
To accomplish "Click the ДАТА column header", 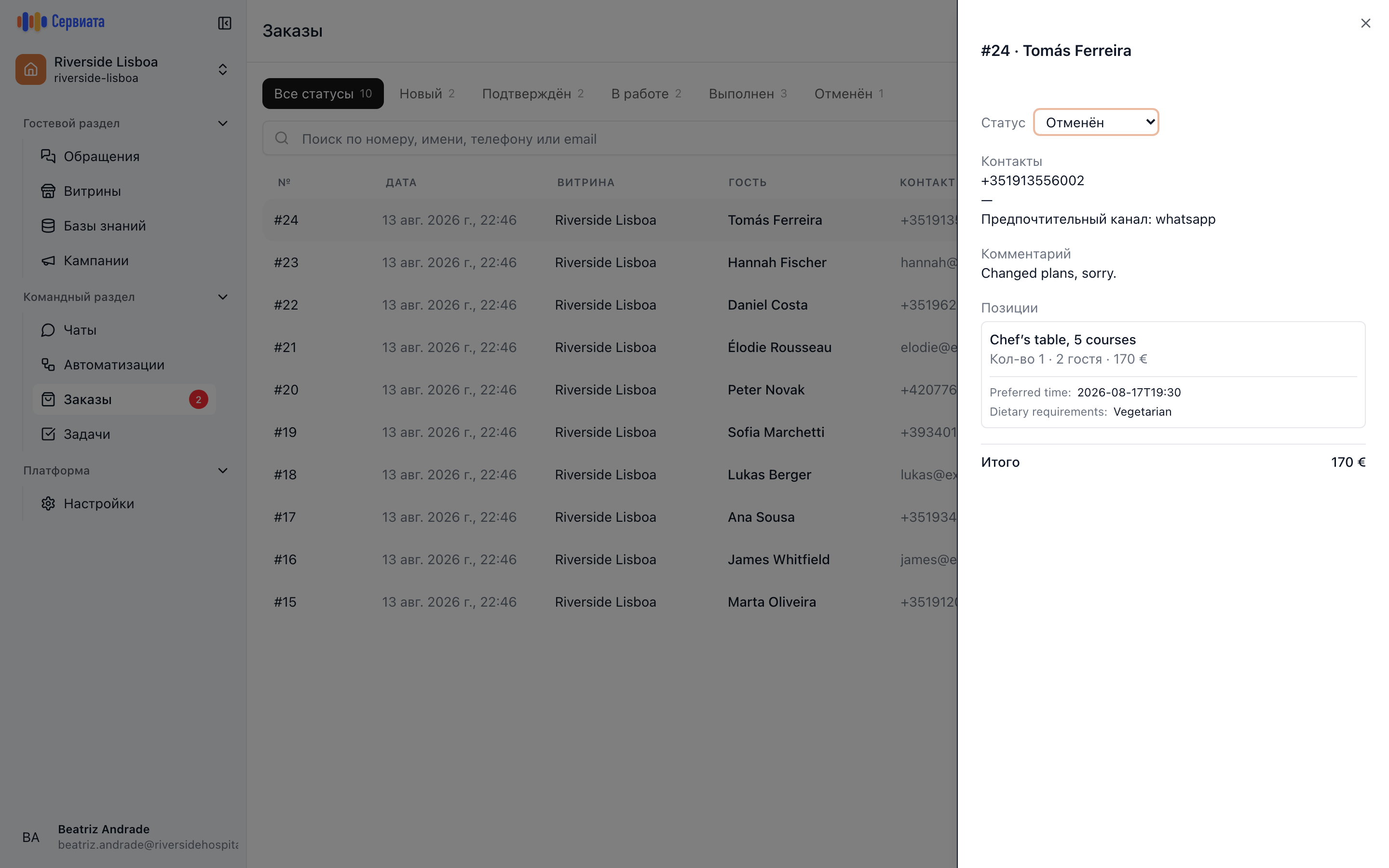I will [x=401, y=183].
